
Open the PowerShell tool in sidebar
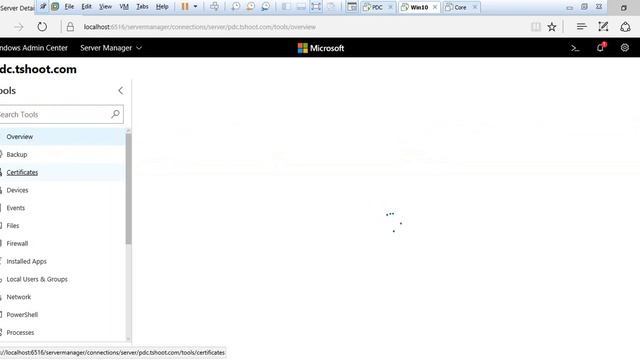[62, 315]
